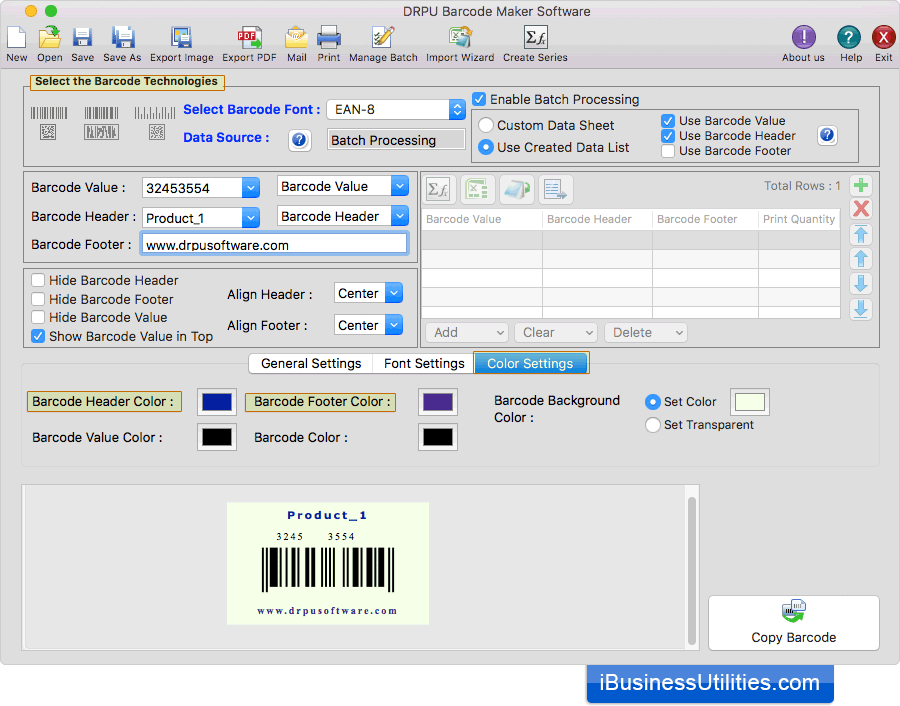Enable Use Barcode Footer checkbox
900x706 pixels.
668,151
